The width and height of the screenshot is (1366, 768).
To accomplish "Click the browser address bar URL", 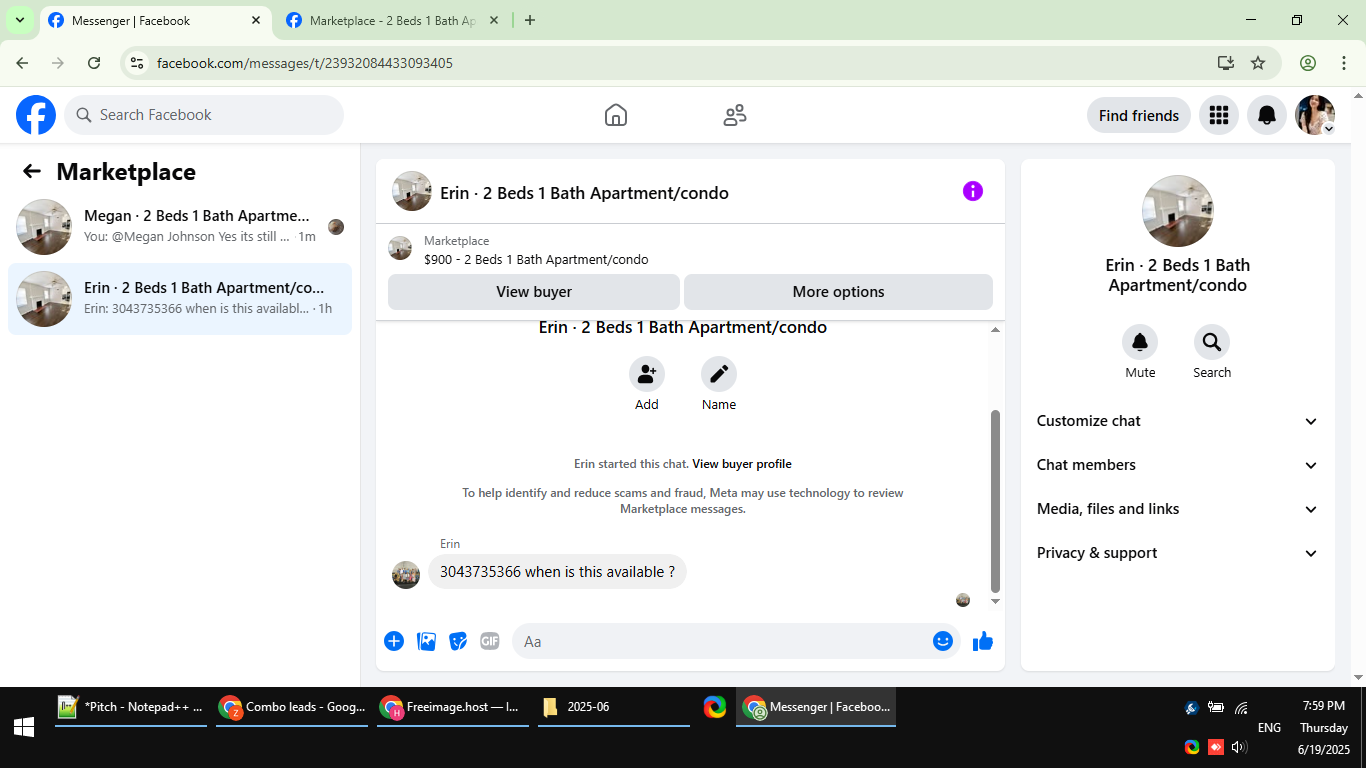I will click(305, 63).
